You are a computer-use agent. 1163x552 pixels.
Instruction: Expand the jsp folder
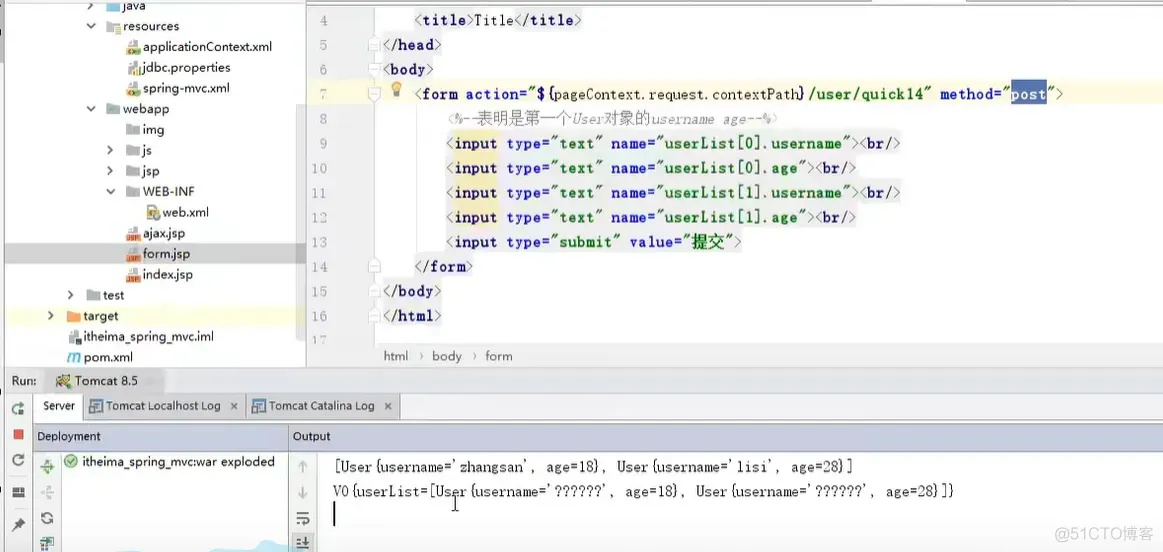111,171
